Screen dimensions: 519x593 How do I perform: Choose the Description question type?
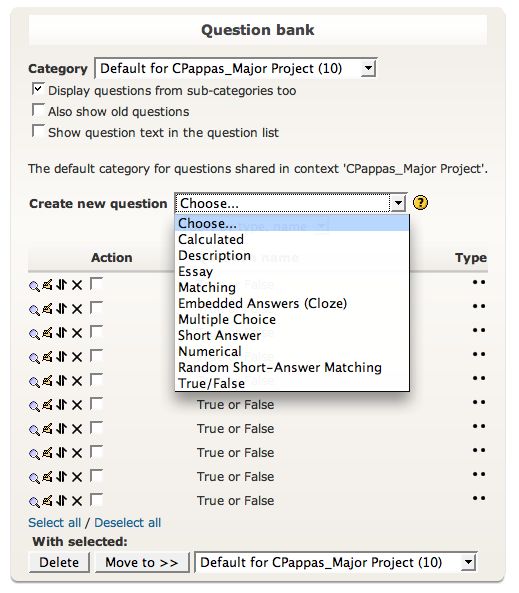292,255
